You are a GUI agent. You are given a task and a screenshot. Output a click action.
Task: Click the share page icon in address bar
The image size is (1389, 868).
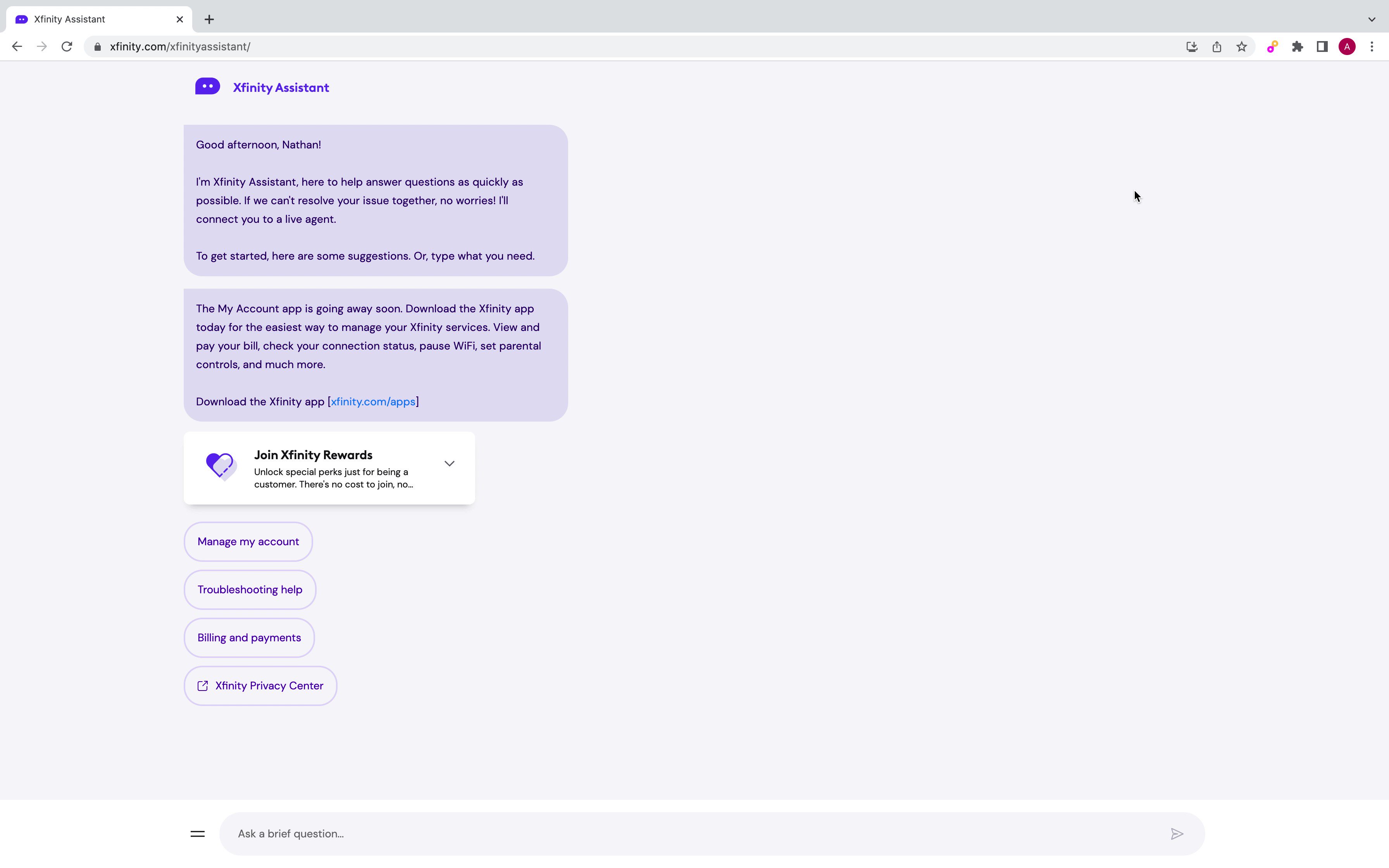pyautogui.click(x=1217, y=47)
